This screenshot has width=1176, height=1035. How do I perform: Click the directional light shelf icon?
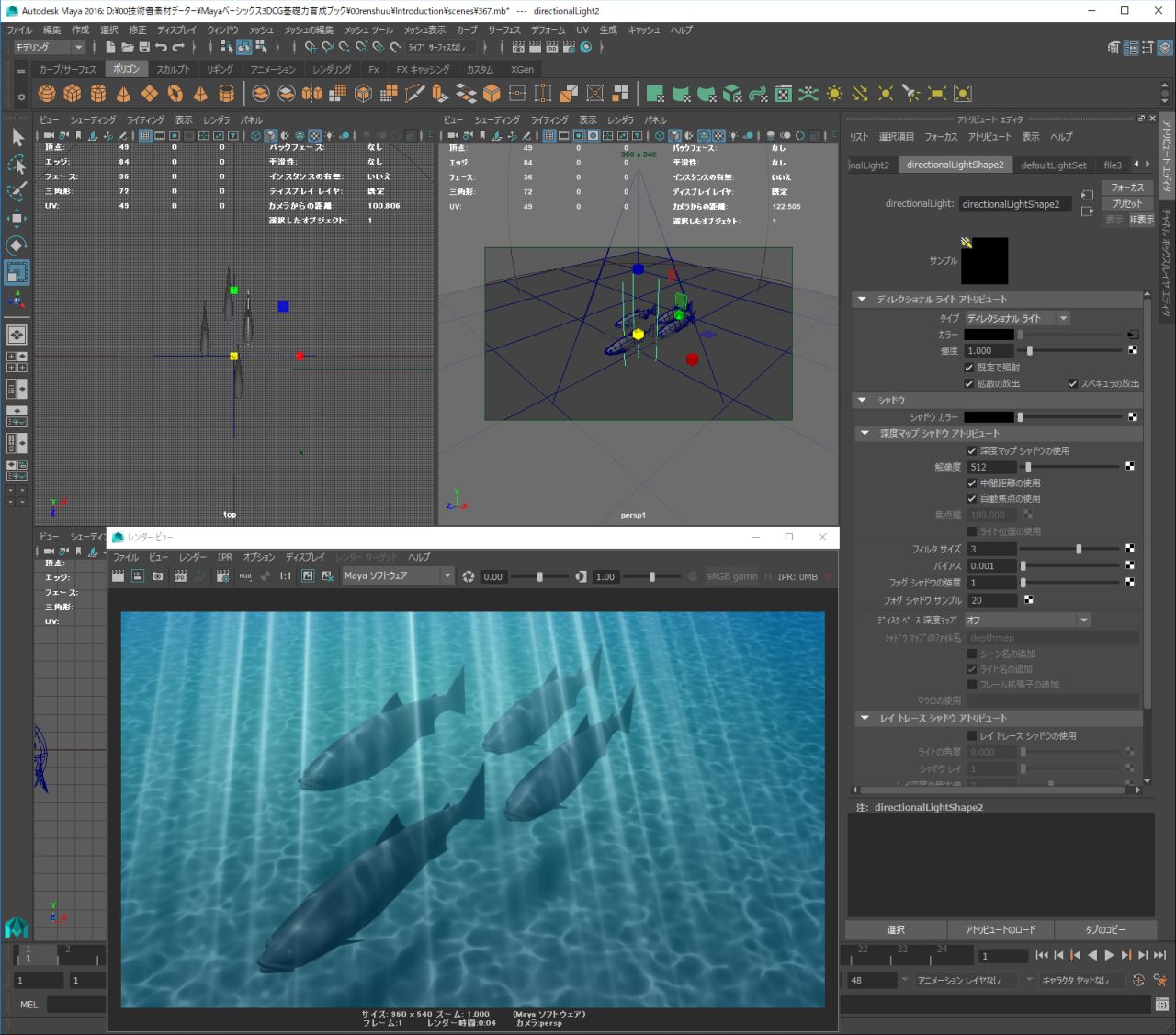coord(860,94)
